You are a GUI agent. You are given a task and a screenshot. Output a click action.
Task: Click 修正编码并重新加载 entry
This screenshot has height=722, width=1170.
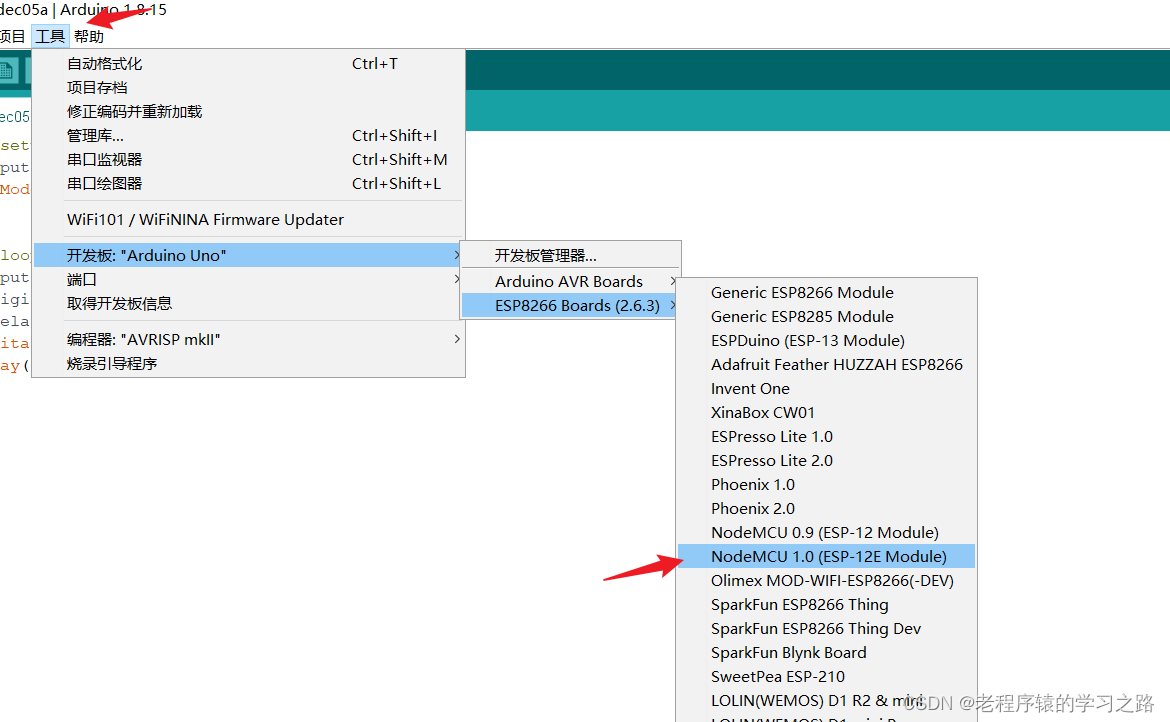point(249,112)
